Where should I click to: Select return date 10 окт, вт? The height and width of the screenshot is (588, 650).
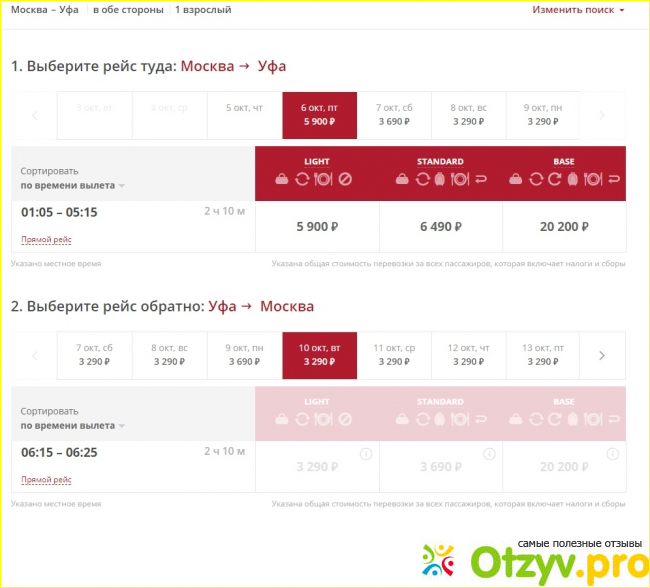coord(320,355)
